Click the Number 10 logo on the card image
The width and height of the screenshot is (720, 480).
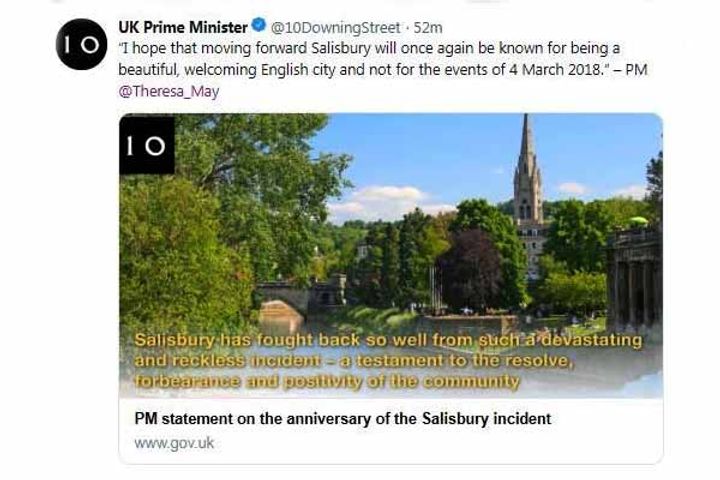(147, 145)
